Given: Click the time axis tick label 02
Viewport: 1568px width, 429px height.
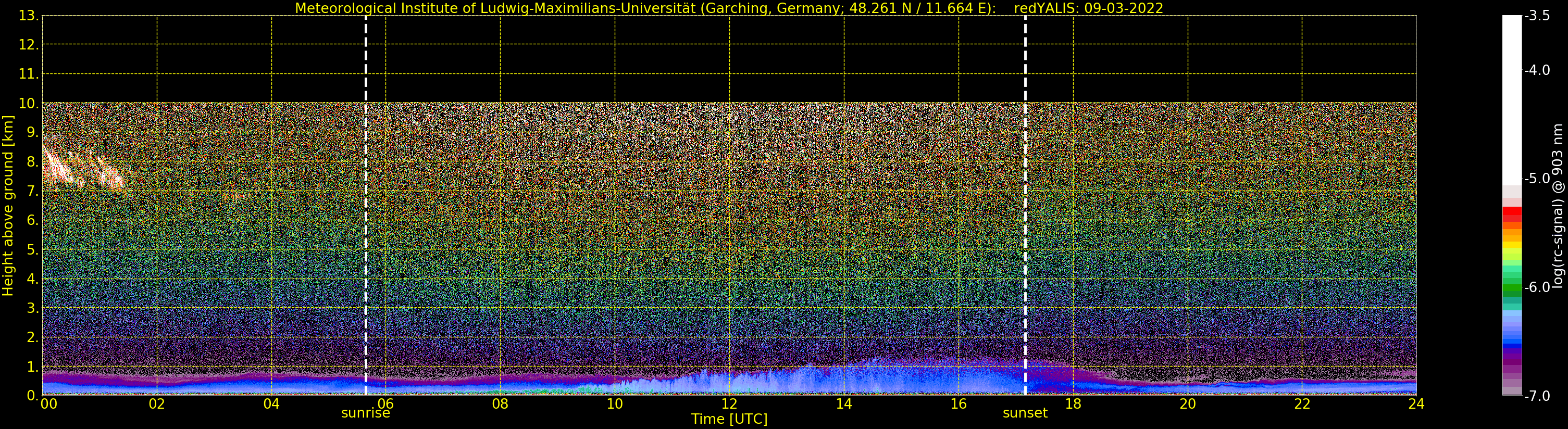Looking at the screenshot, I should (157, 403).
